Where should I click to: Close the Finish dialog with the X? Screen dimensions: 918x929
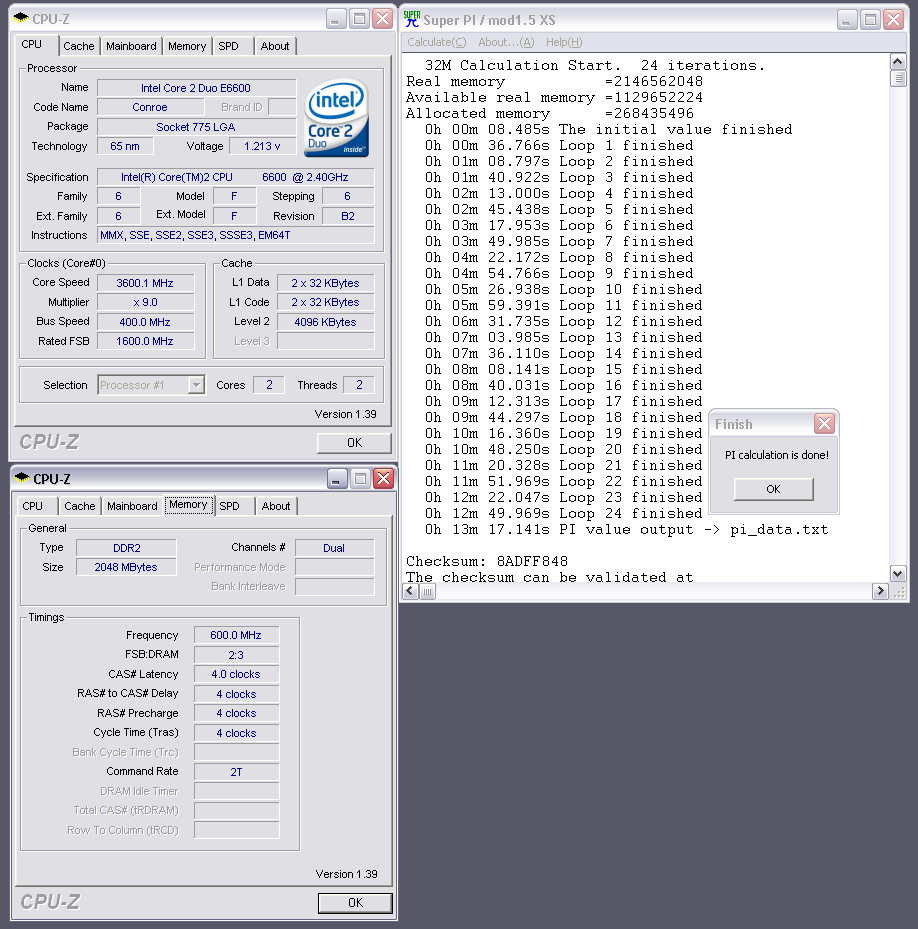(x=824, y=424)
